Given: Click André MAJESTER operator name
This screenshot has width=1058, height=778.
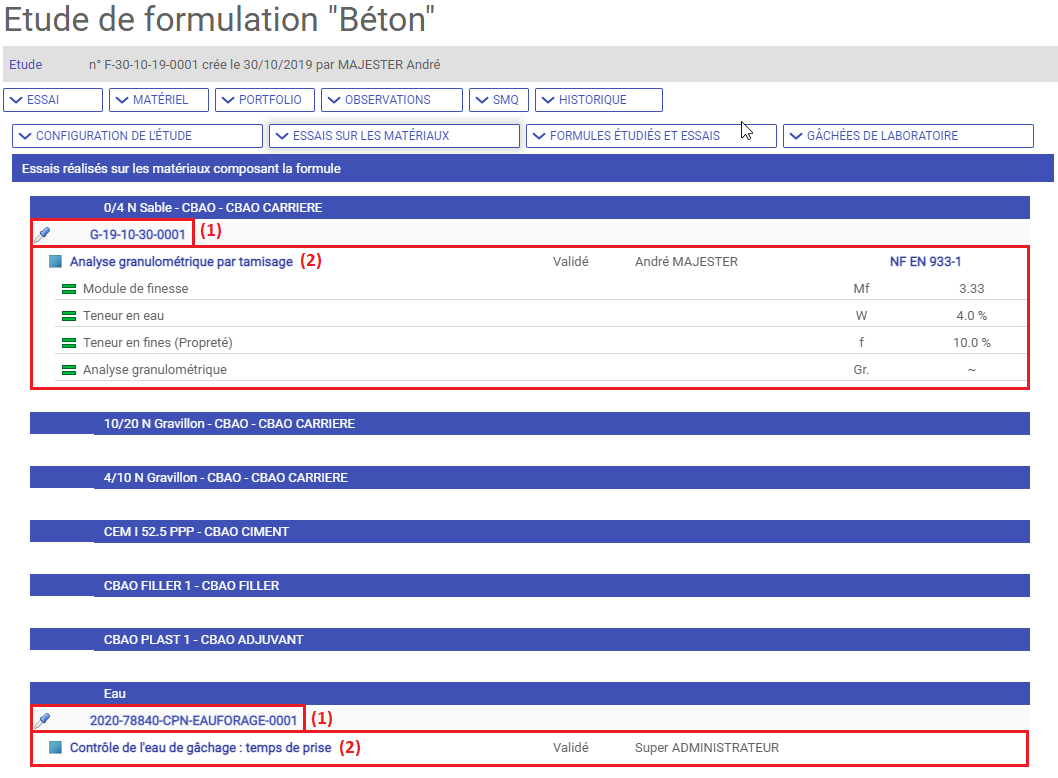Looking at the screenshot, I should tap(686, 261).
